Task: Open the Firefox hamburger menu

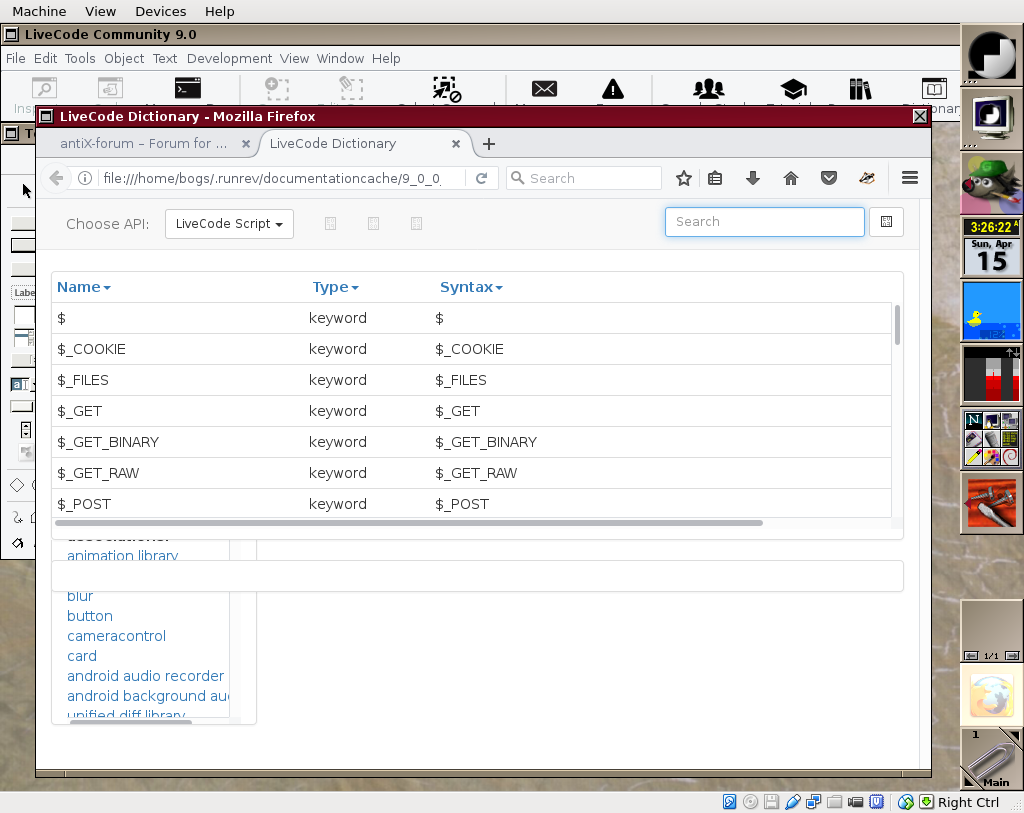Action: [x=909, y=178]
